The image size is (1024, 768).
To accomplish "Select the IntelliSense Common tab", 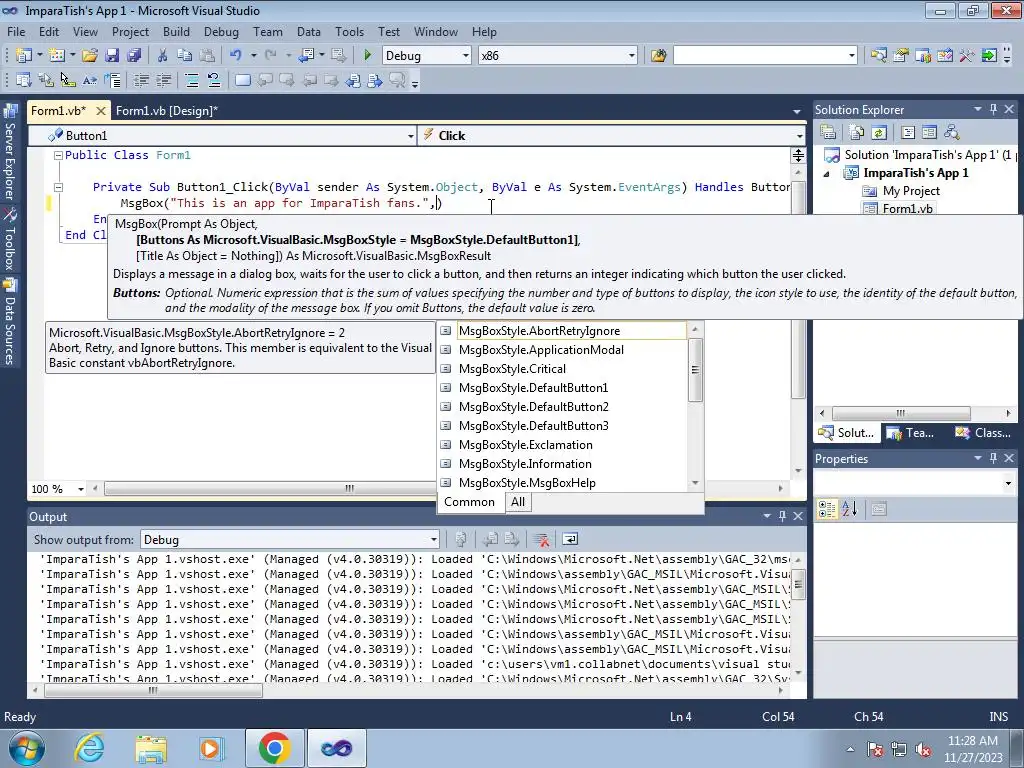I will [470, 502].
